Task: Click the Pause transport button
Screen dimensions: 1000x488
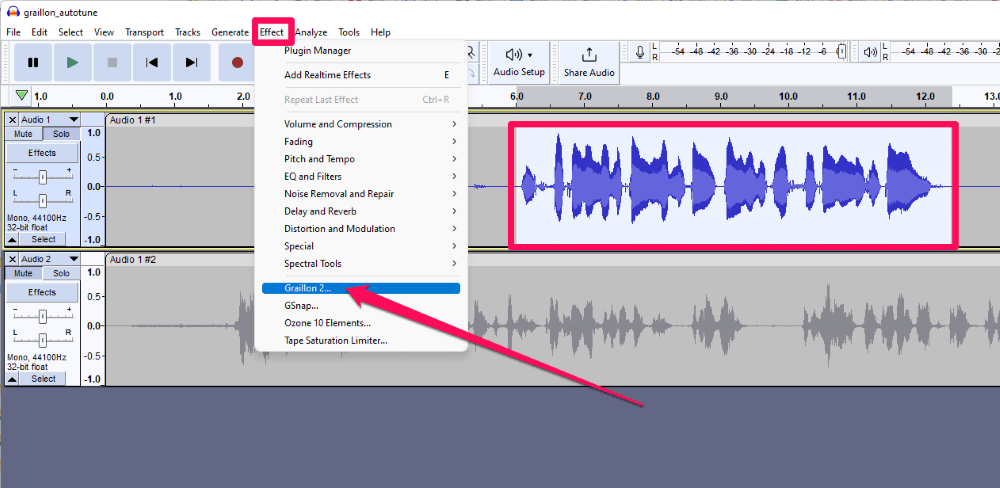Action: 33,63
